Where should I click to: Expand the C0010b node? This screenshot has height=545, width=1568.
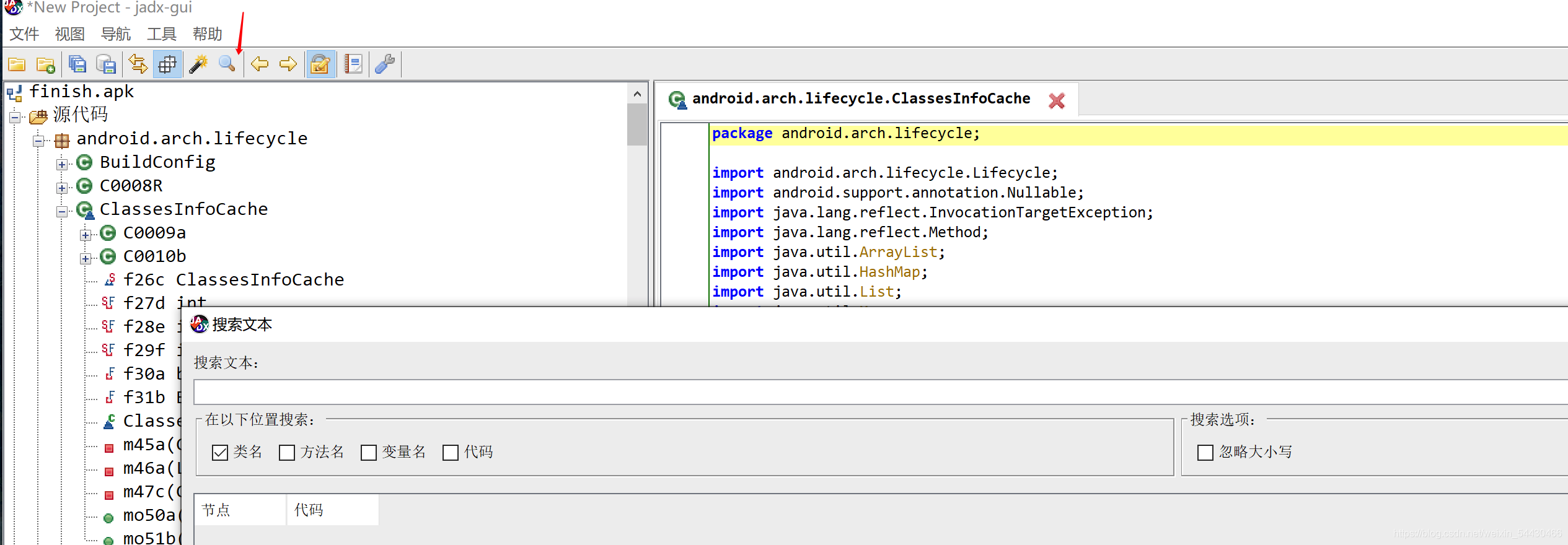86,258
